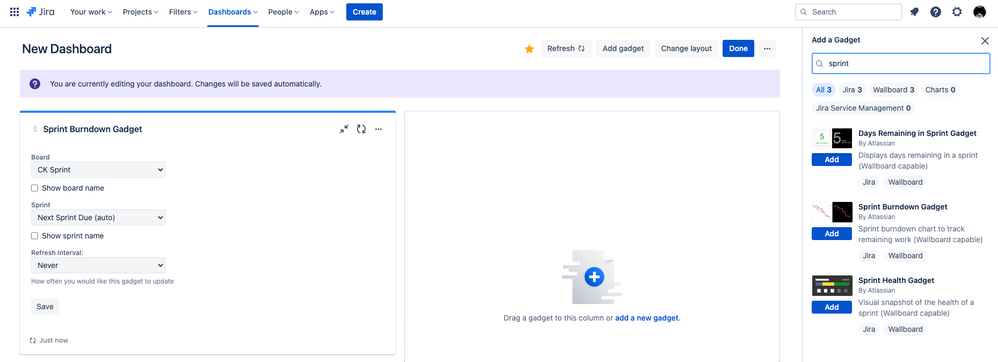The width and height of the screenshot is (998, 362).
Task: Click Wallboard tag under Days Remaining gadget
Action: point(905,182)
